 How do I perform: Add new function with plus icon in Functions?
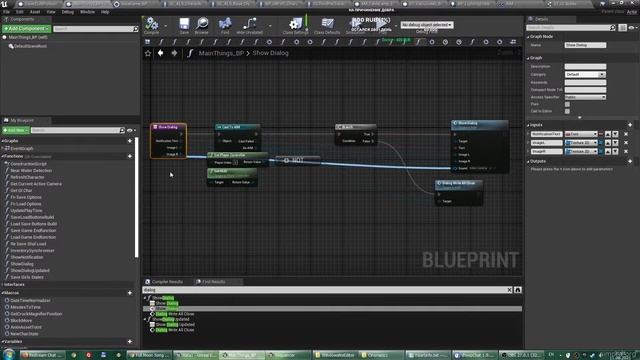pos(130,156)
